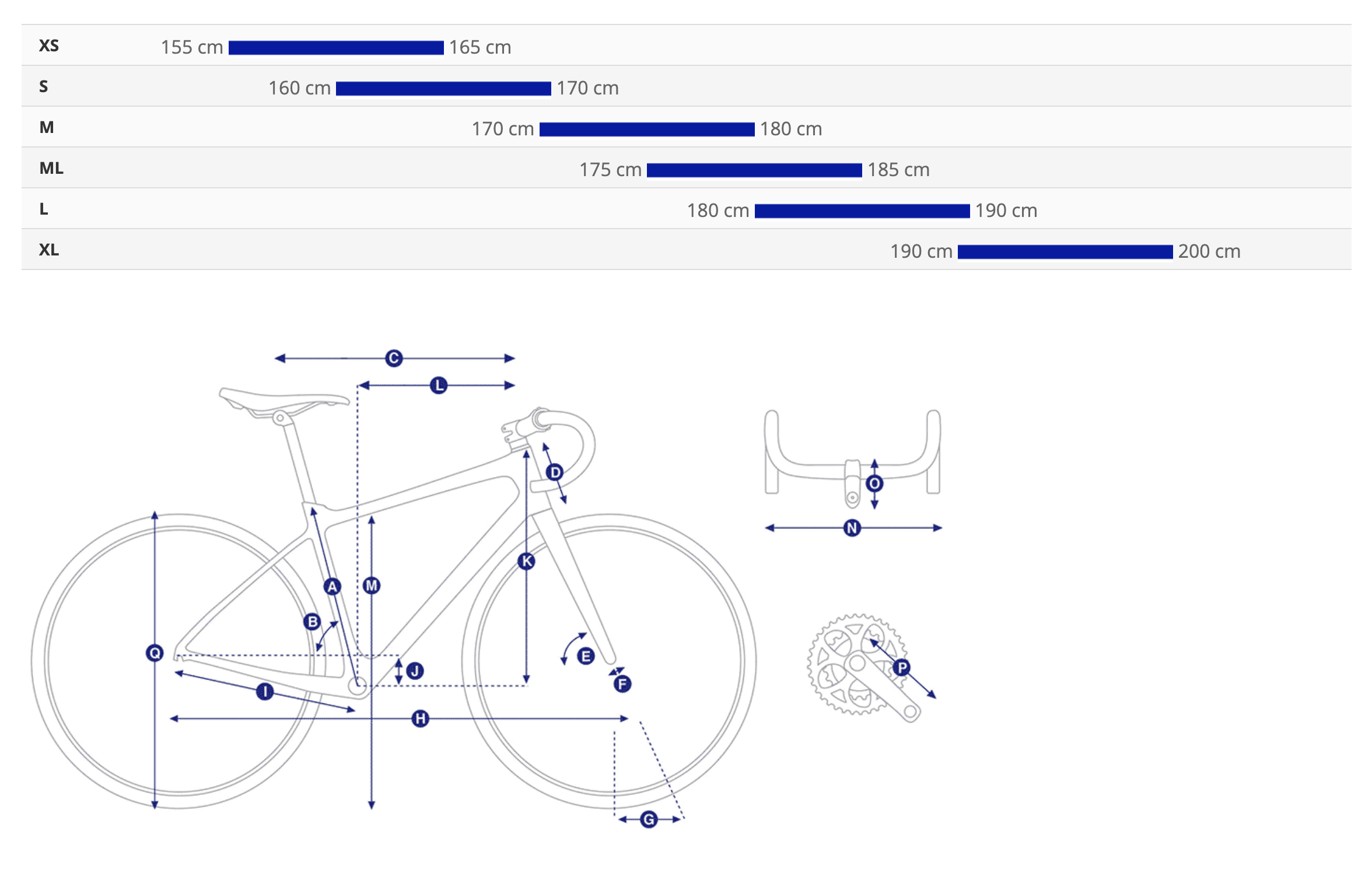This screenshot has height=869, width=1372.
Task: Click the K marker near the front wheel
Action: (527, 561)
